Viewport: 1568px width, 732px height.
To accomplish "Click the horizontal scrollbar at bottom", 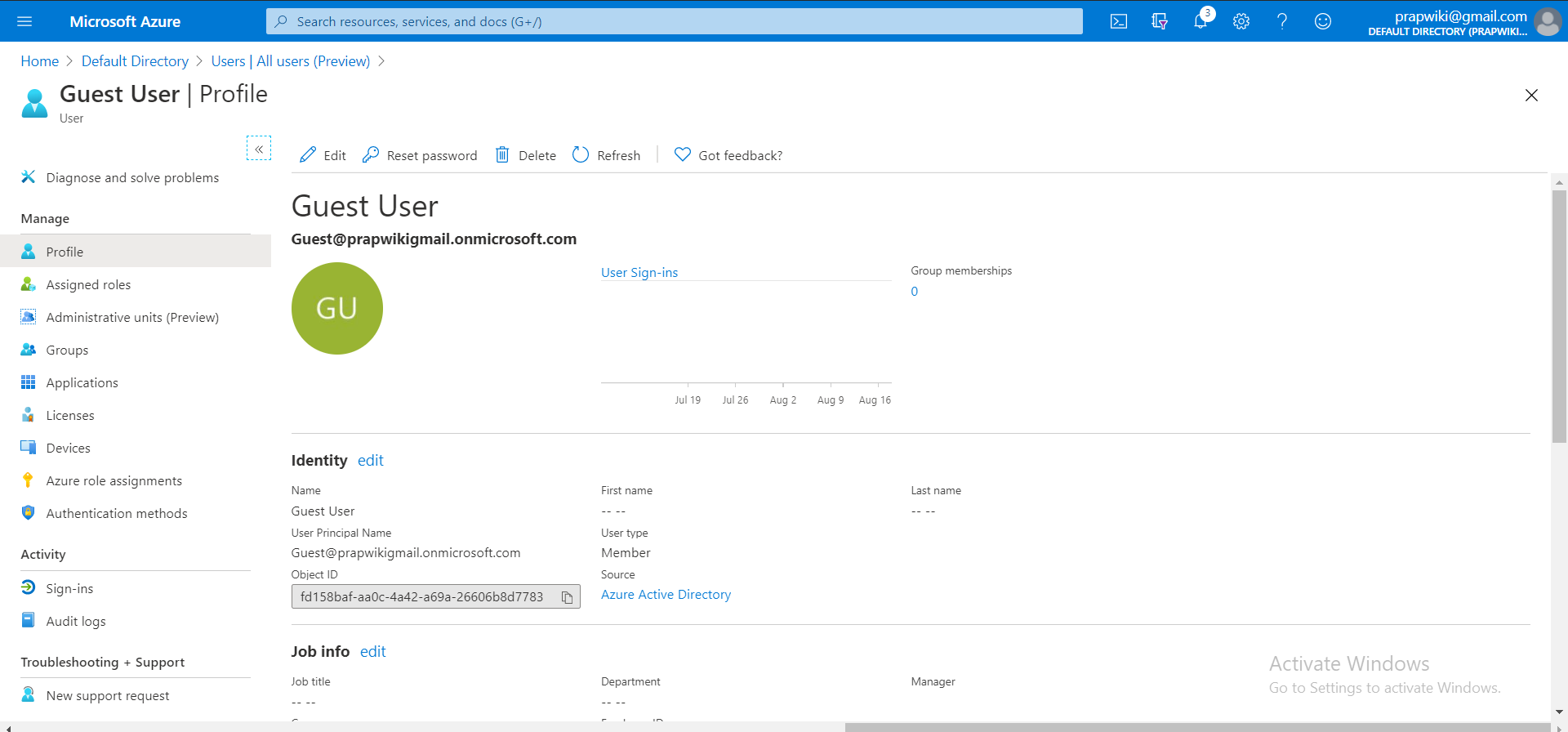I will (1197, 727).
